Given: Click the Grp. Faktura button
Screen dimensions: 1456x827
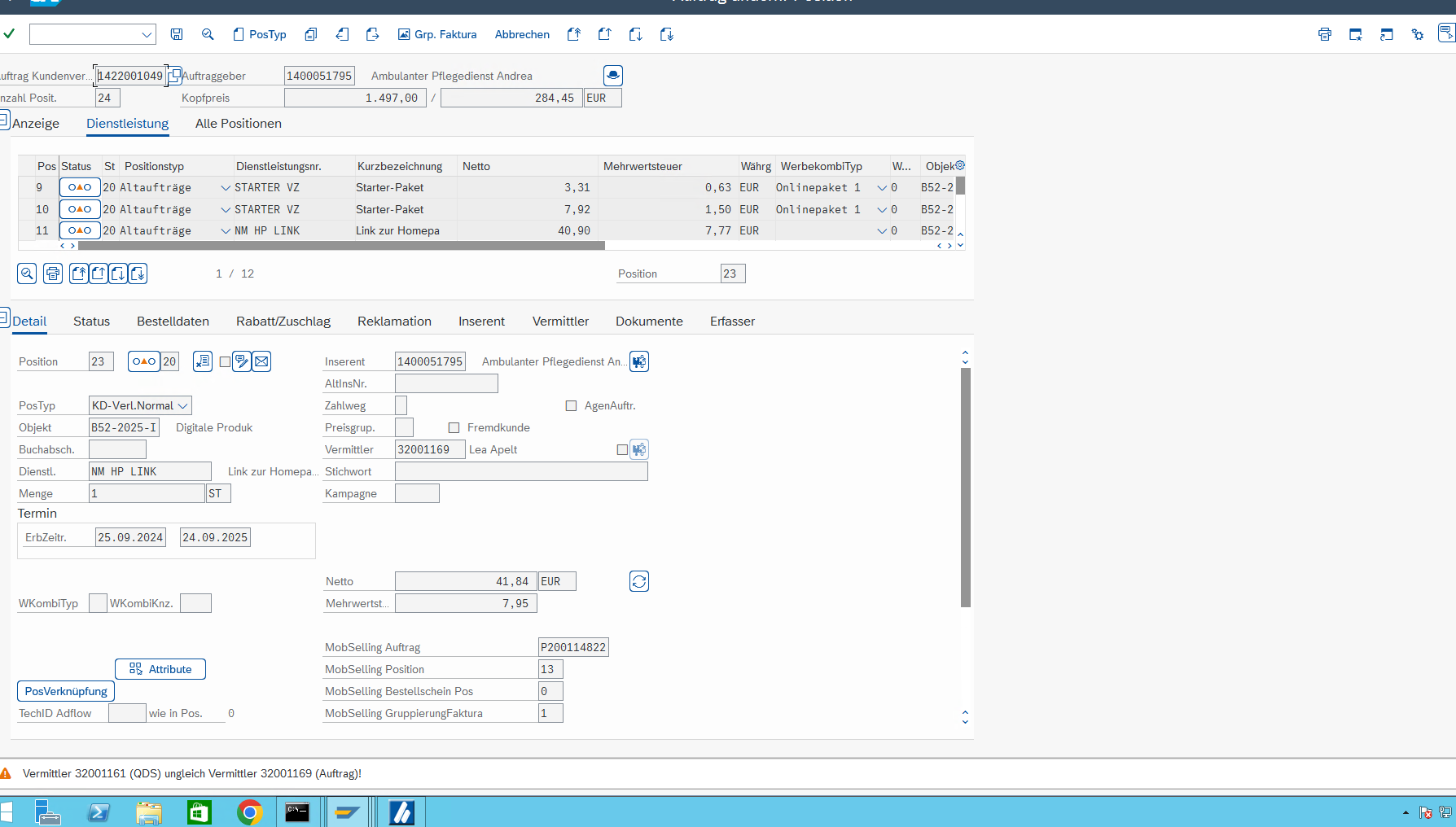Looking at the screenshot, I should click(x=437, y=34).
